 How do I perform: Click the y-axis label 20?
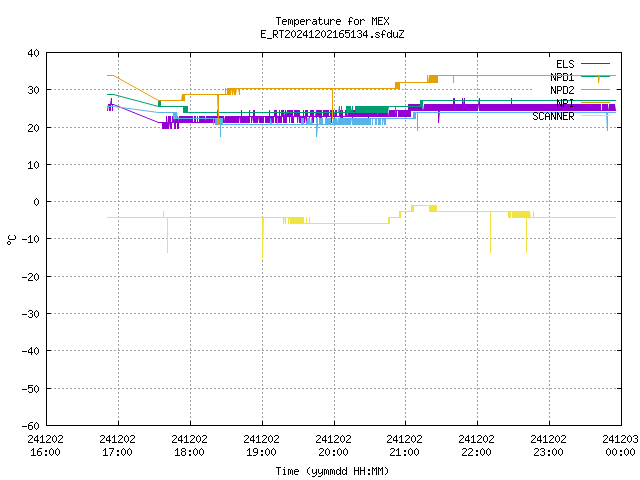pos(33,128)
